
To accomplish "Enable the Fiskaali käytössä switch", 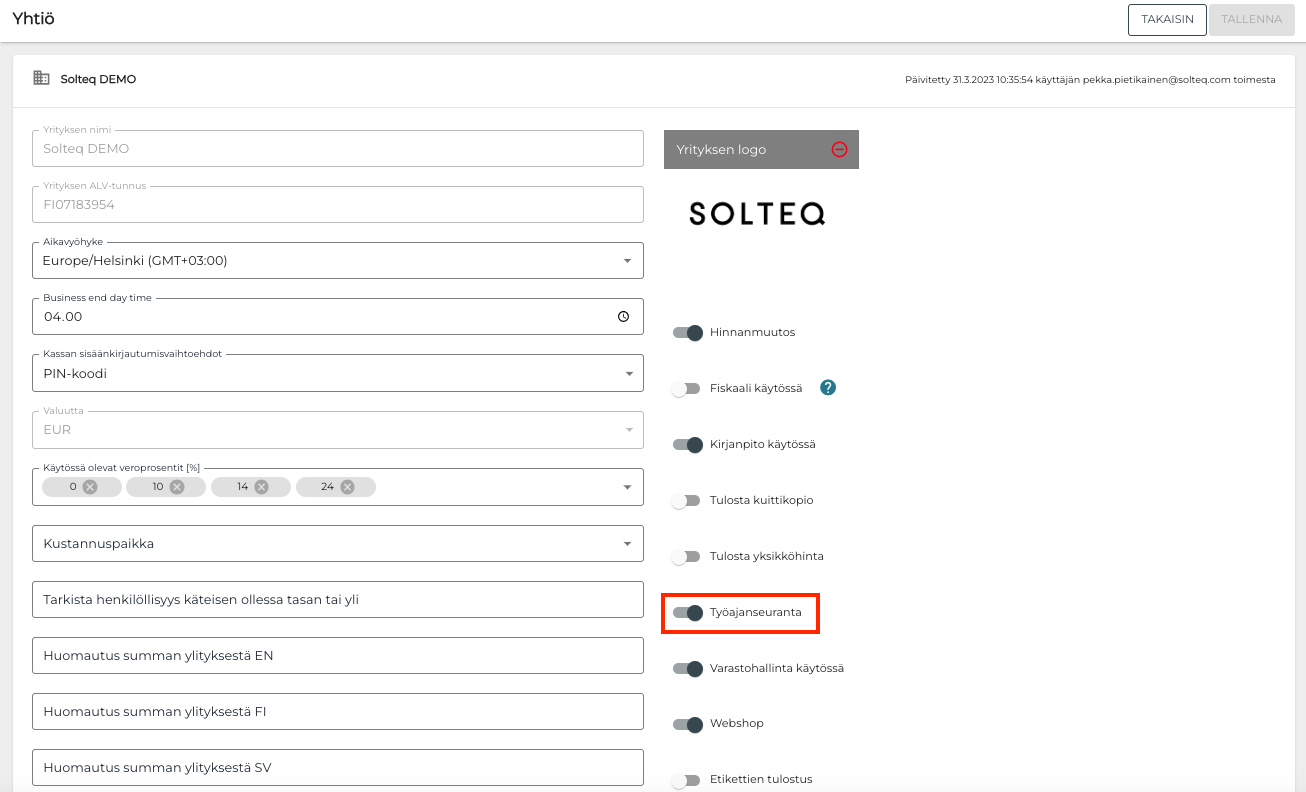I will 686,389.
